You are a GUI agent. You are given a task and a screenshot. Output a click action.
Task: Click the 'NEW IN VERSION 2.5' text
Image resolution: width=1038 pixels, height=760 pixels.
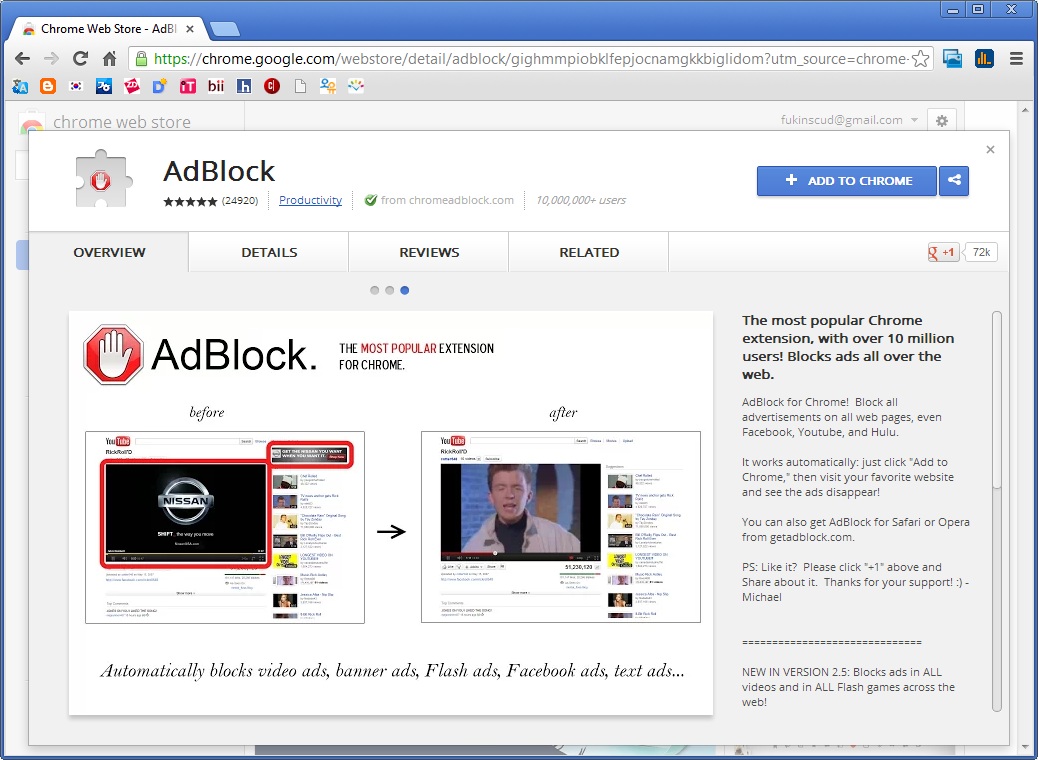pos(849,687)
